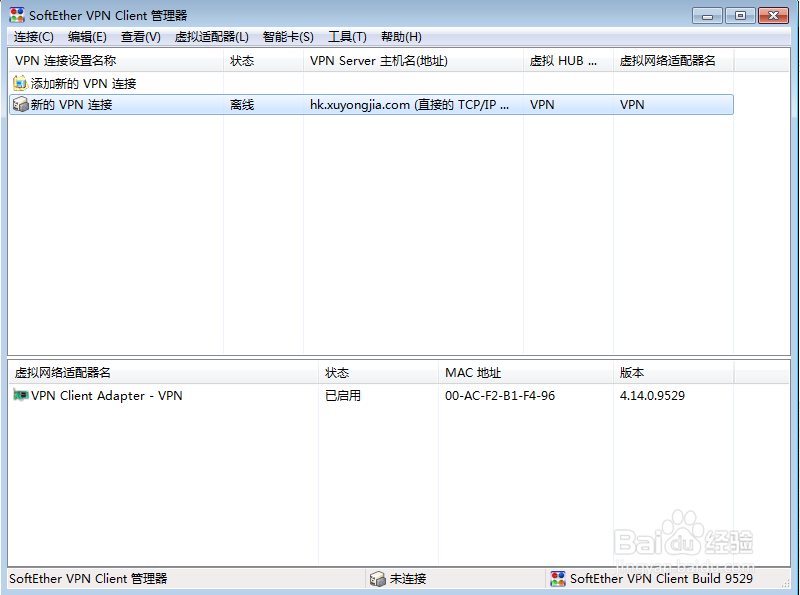Image resolution: width=800 pixels, height=595 pixels.
Task: Click MAC address 00-AC-F2-B1-F4-96
Action: pyautogui.click(x=499, y=395)
